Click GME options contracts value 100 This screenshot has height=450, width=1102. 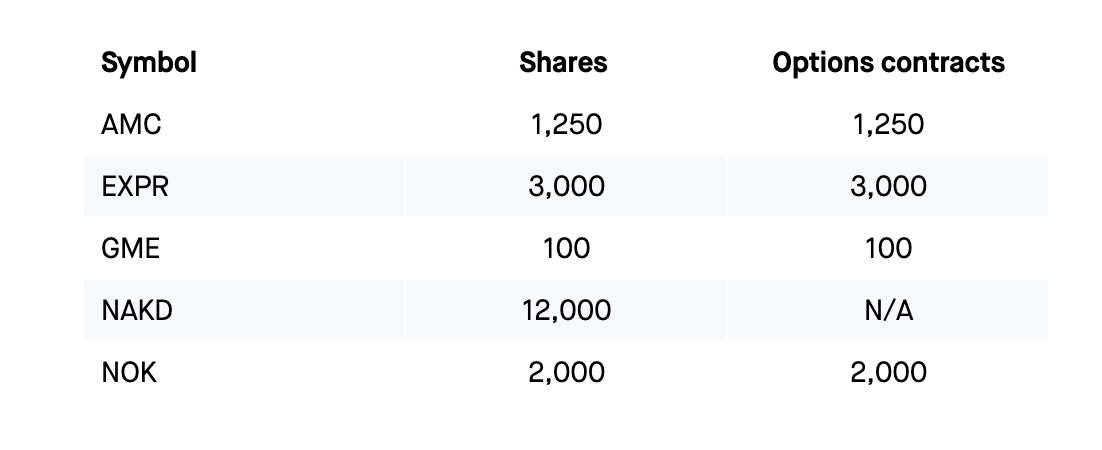[888, 248]
